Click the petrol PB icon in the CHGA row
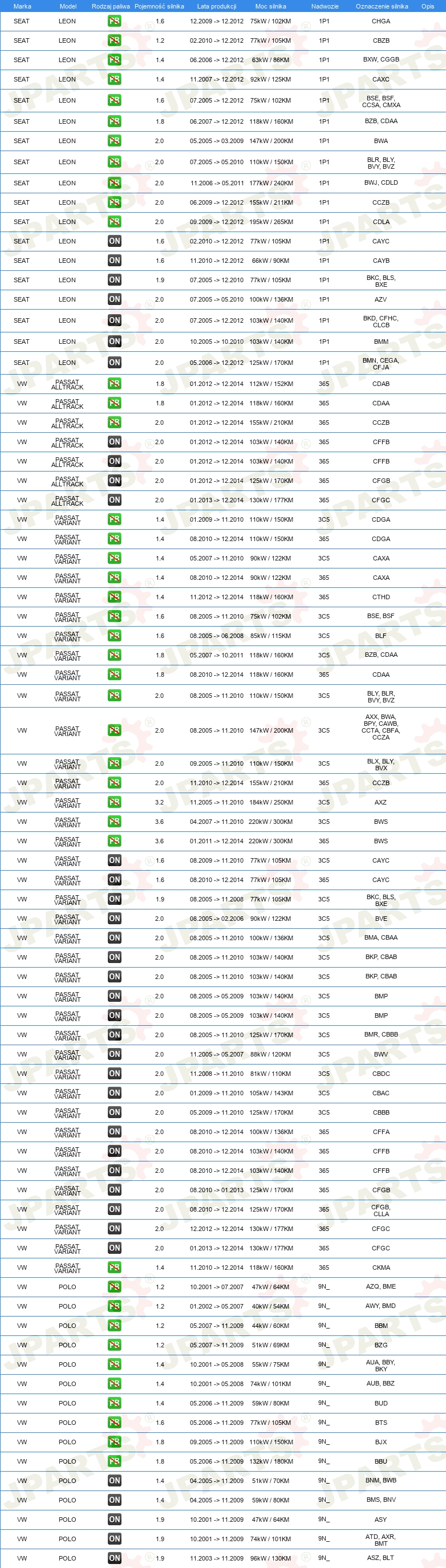The image size is (446, 1568). tap(115, 21)
